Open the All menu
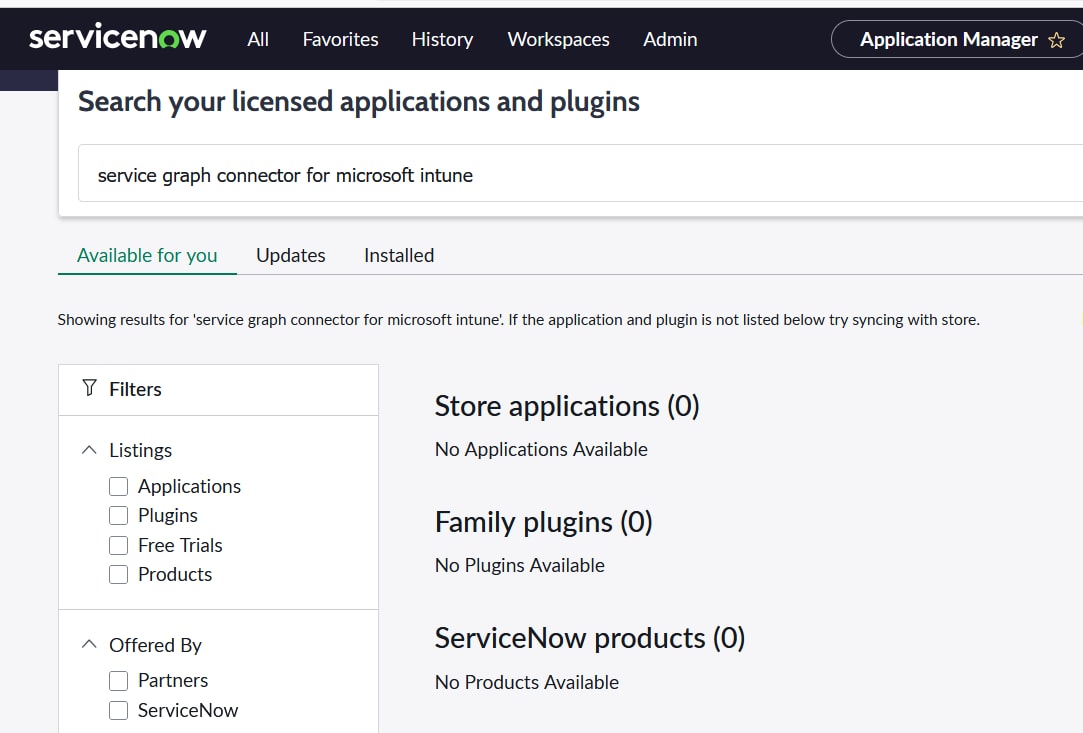Image resolution: width=1083 pixels, height=733 pixels. point(258,39)
